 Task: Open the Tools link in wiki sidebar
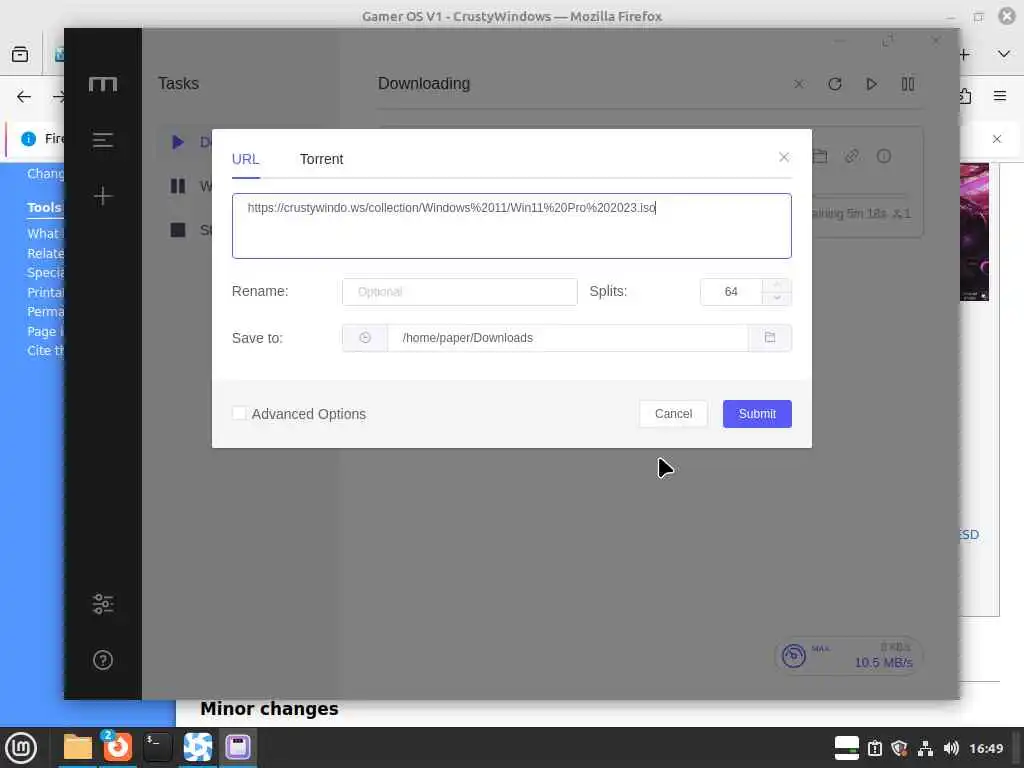(x=44, y=208)
